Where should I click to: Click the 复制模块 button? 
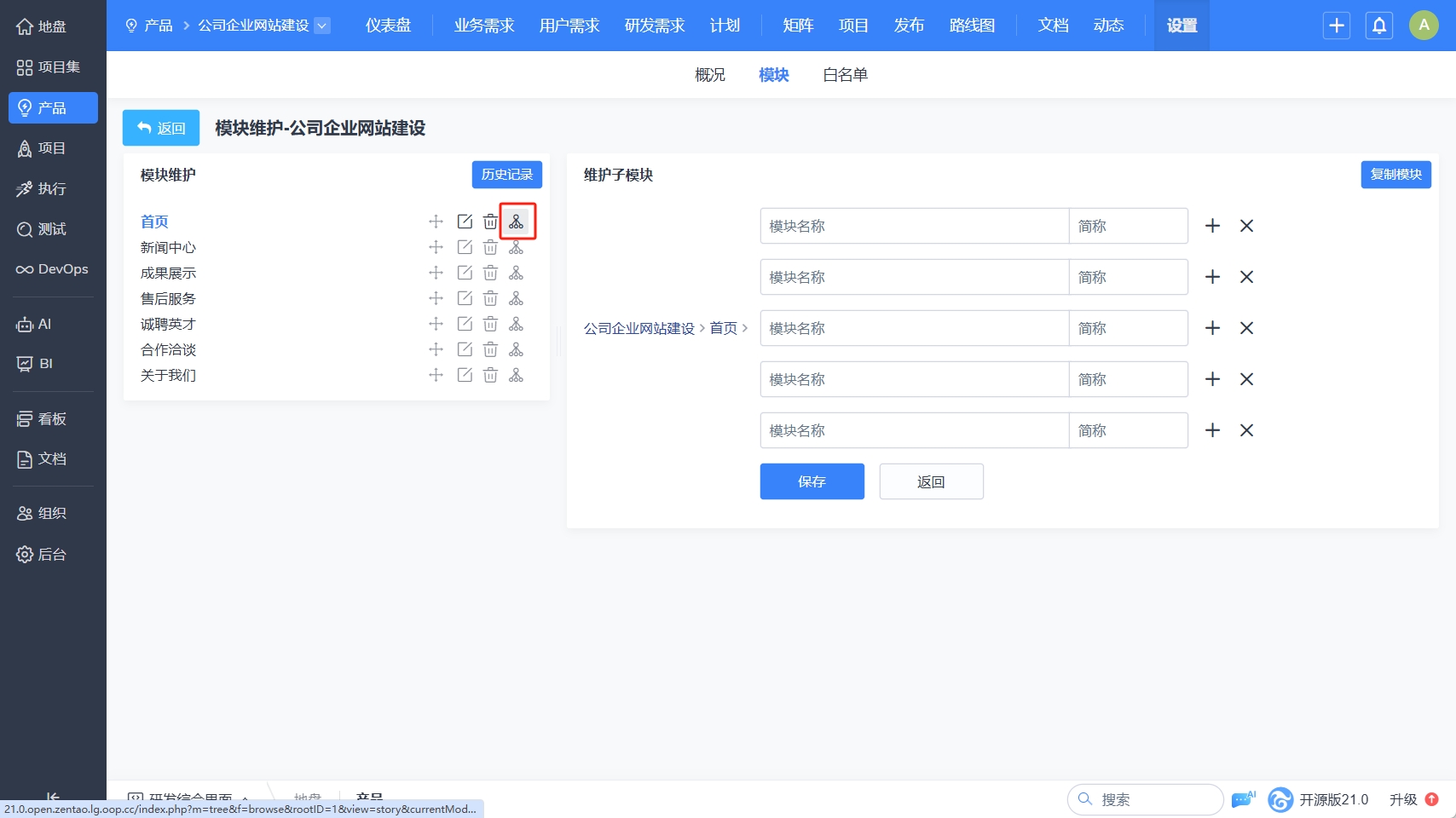1396,175
